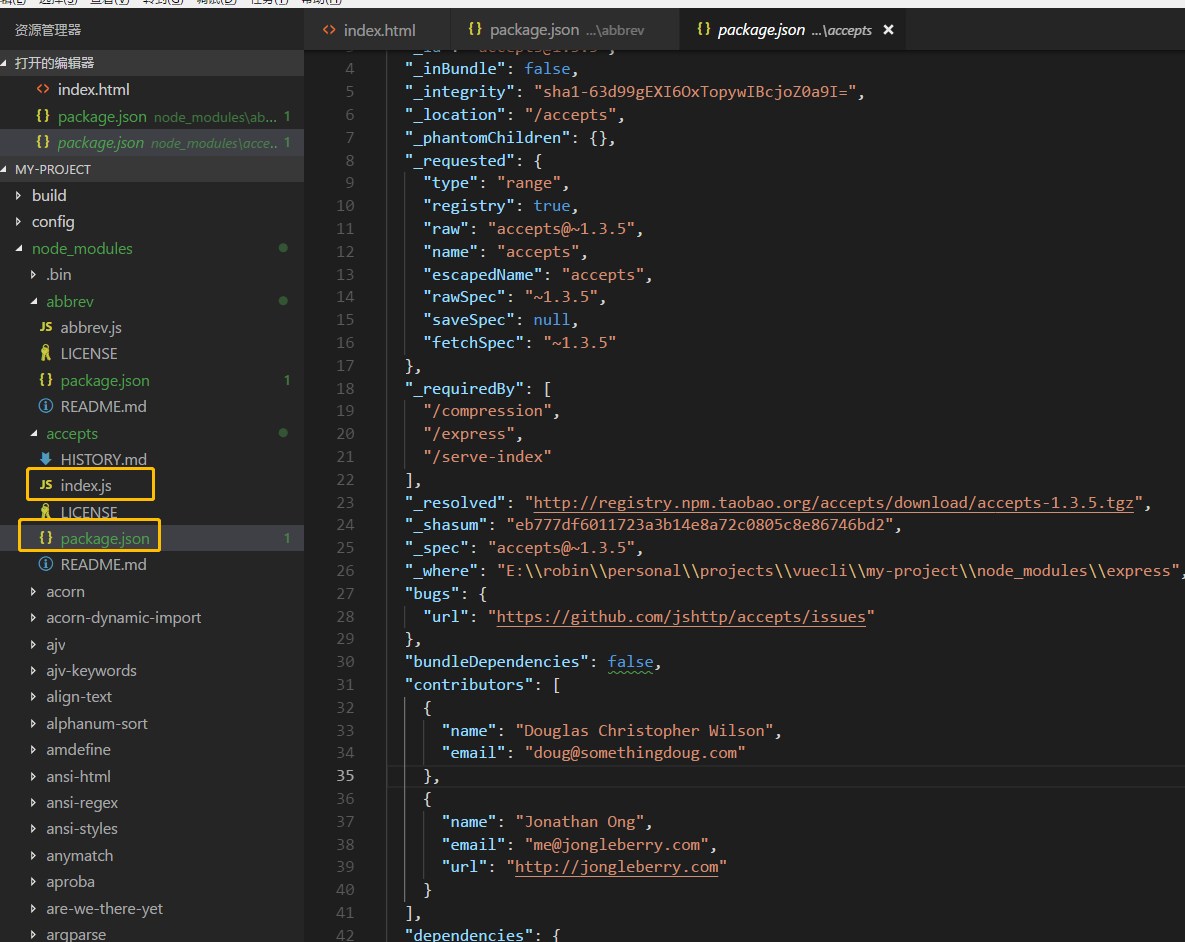This screenshot has height=942, width=1185.
Task: Collapse the node_modules folder
Action: coord(82,249)
